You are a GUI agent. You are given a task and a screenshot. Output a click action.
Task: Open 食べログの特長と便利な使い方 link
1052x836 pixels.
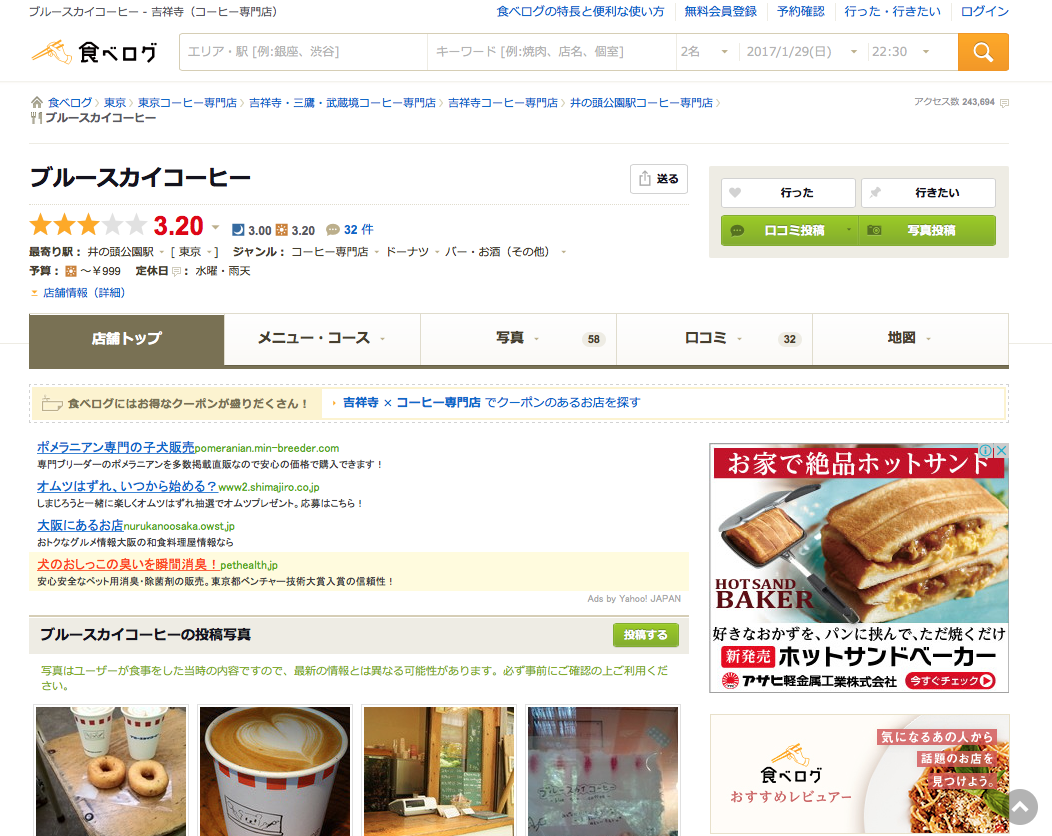[580, 11]
